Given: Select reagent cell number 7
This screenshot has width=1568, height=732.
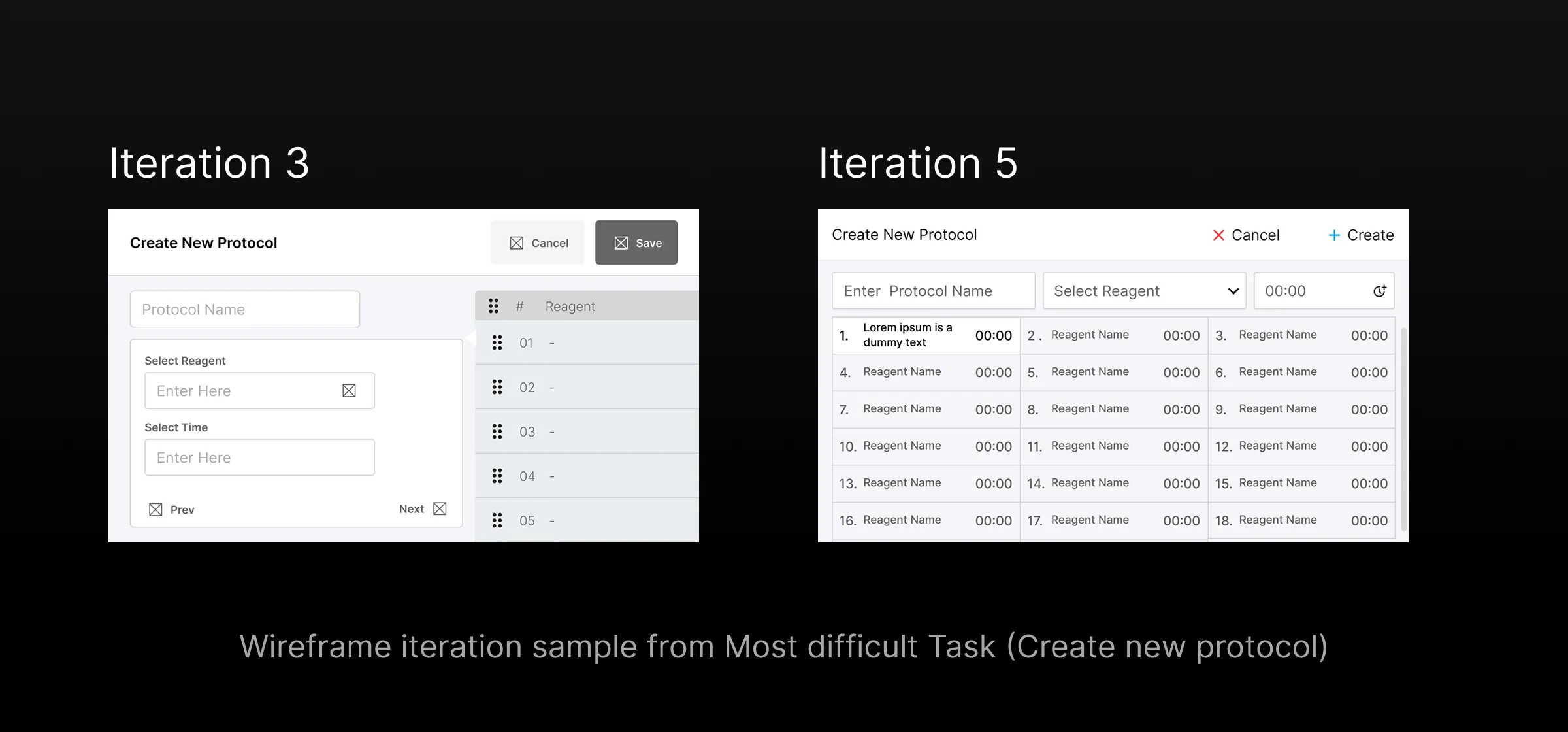Looking at the screenshot, I should coord(926,410).
